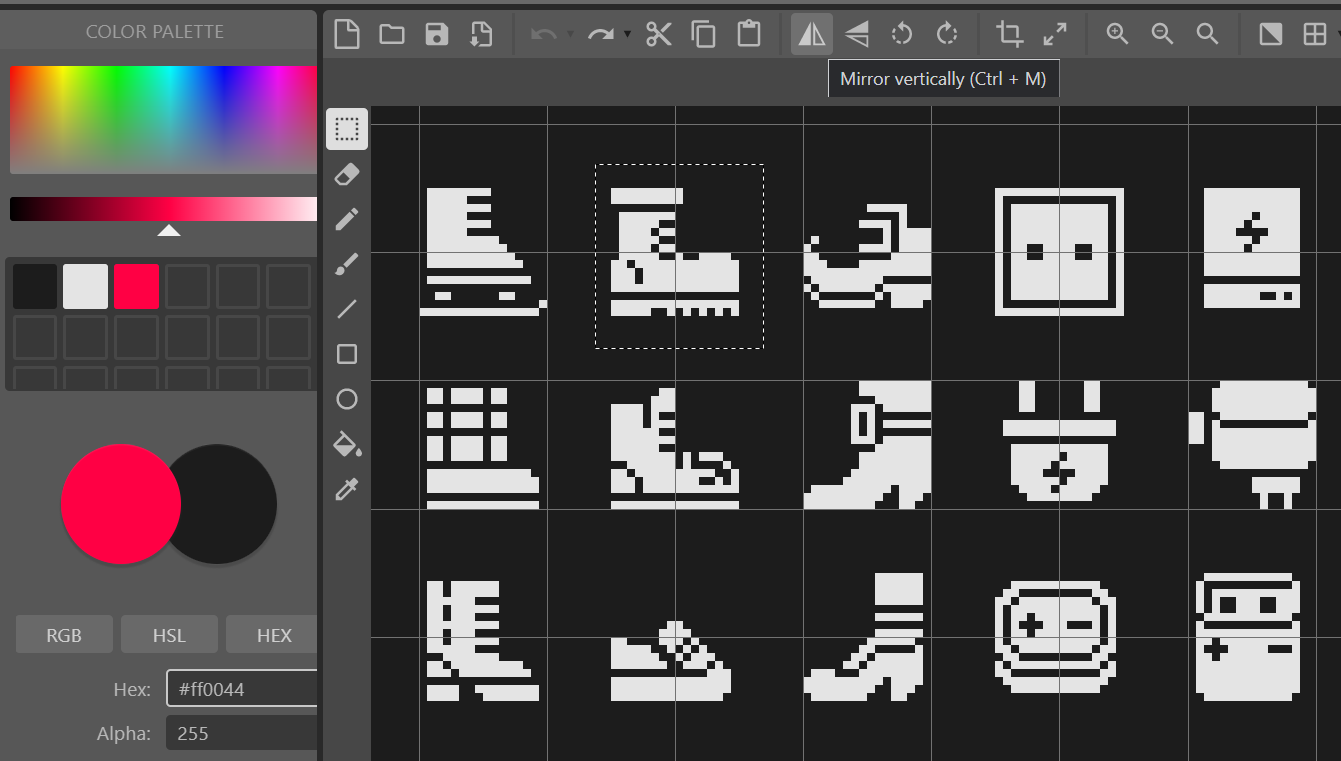Pick a color with the Eyedropper tool
The width and height of the screenshot is (1341, 761).
tap(347, 489)
